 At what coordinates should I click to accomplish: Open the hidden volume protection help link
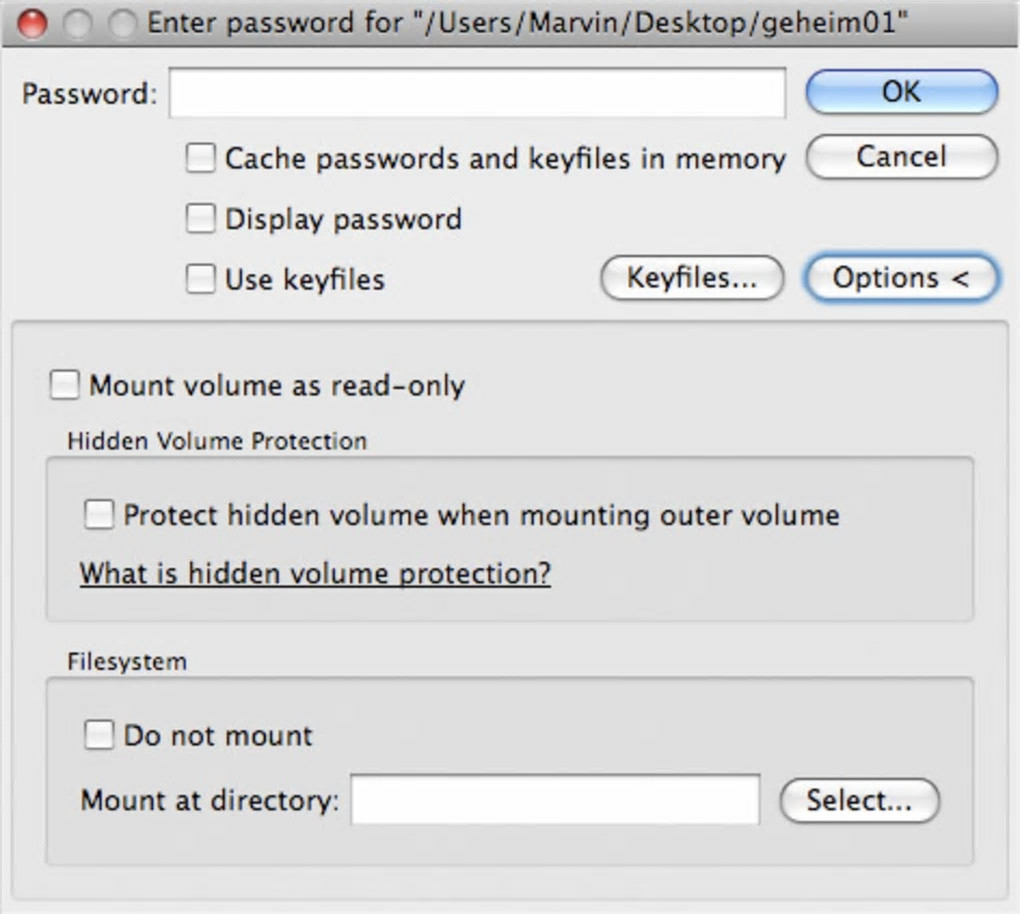click(315, 574)
